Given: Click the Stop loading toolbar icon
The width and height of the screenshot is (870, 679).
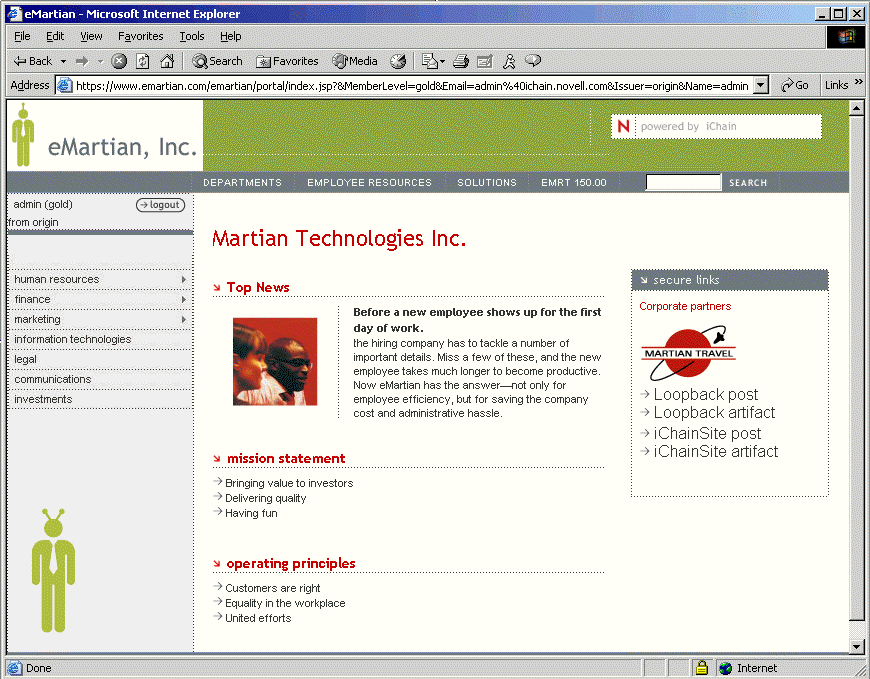Looking at the screenshot, I should coord(119,61).
